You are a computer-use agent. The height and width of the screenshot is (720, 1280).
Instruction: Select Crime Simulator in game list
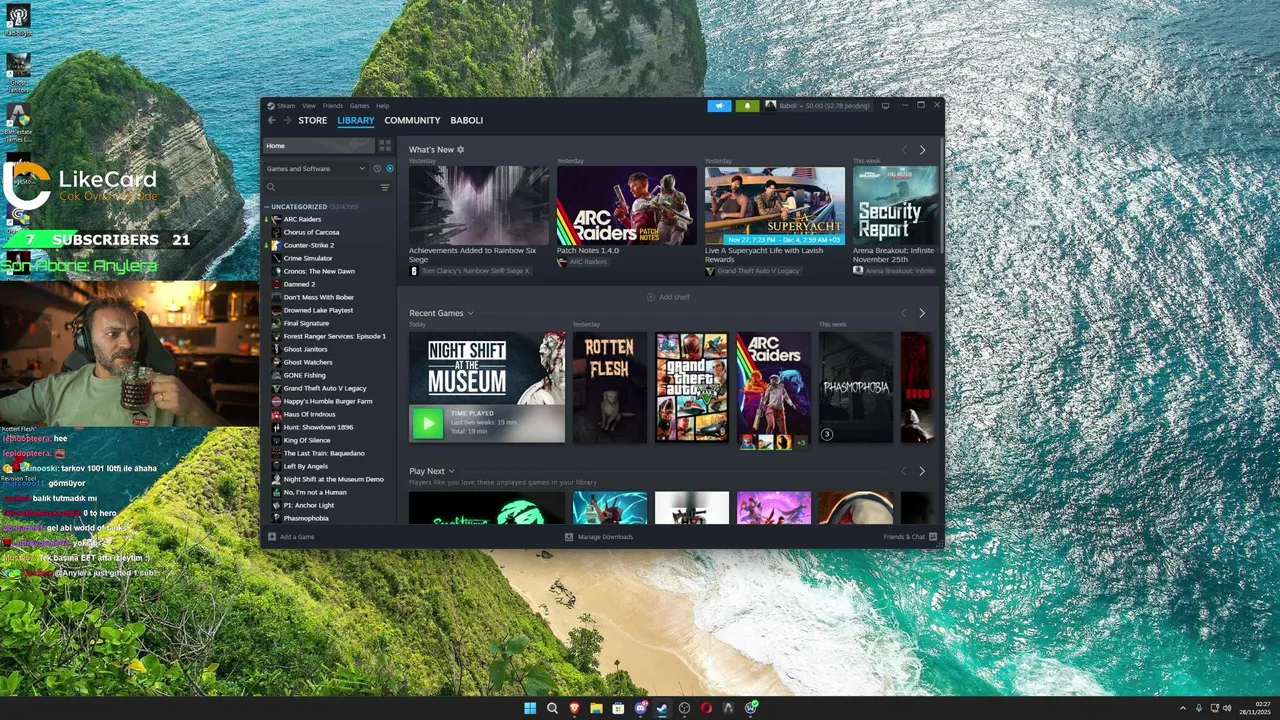pos(308,258)
